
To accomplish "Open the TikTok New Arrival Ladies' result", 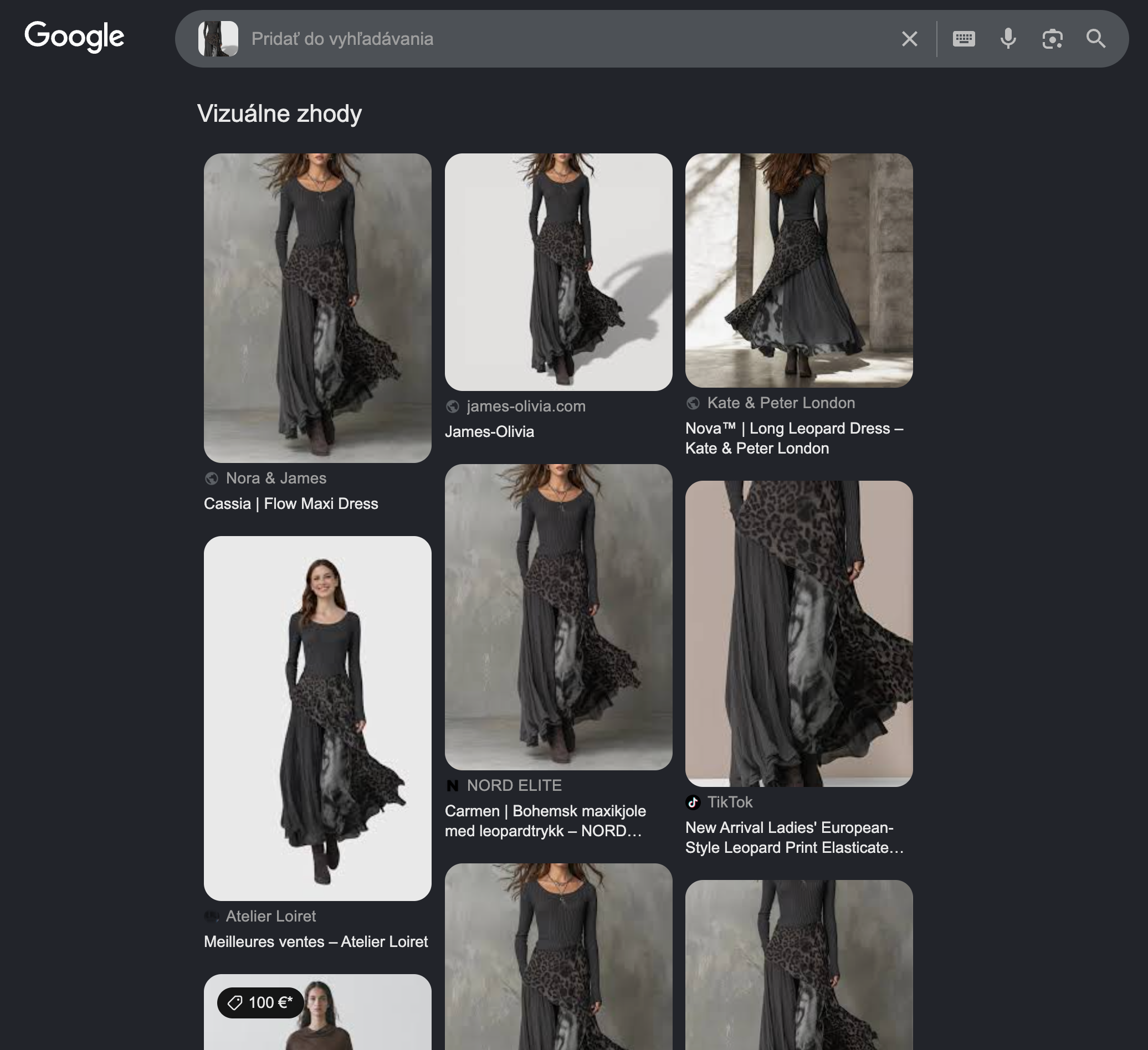I will click(x=794, y=838).
